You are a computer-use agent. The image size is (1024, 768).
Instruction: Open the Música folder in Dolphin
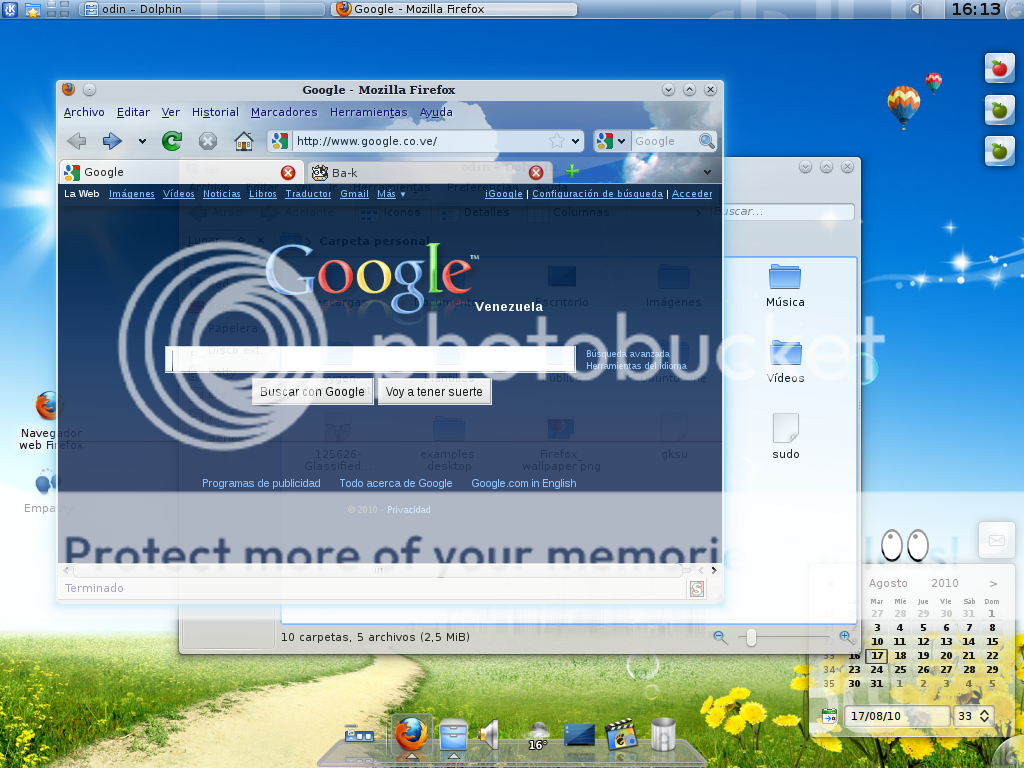click(x=785, y=286)
